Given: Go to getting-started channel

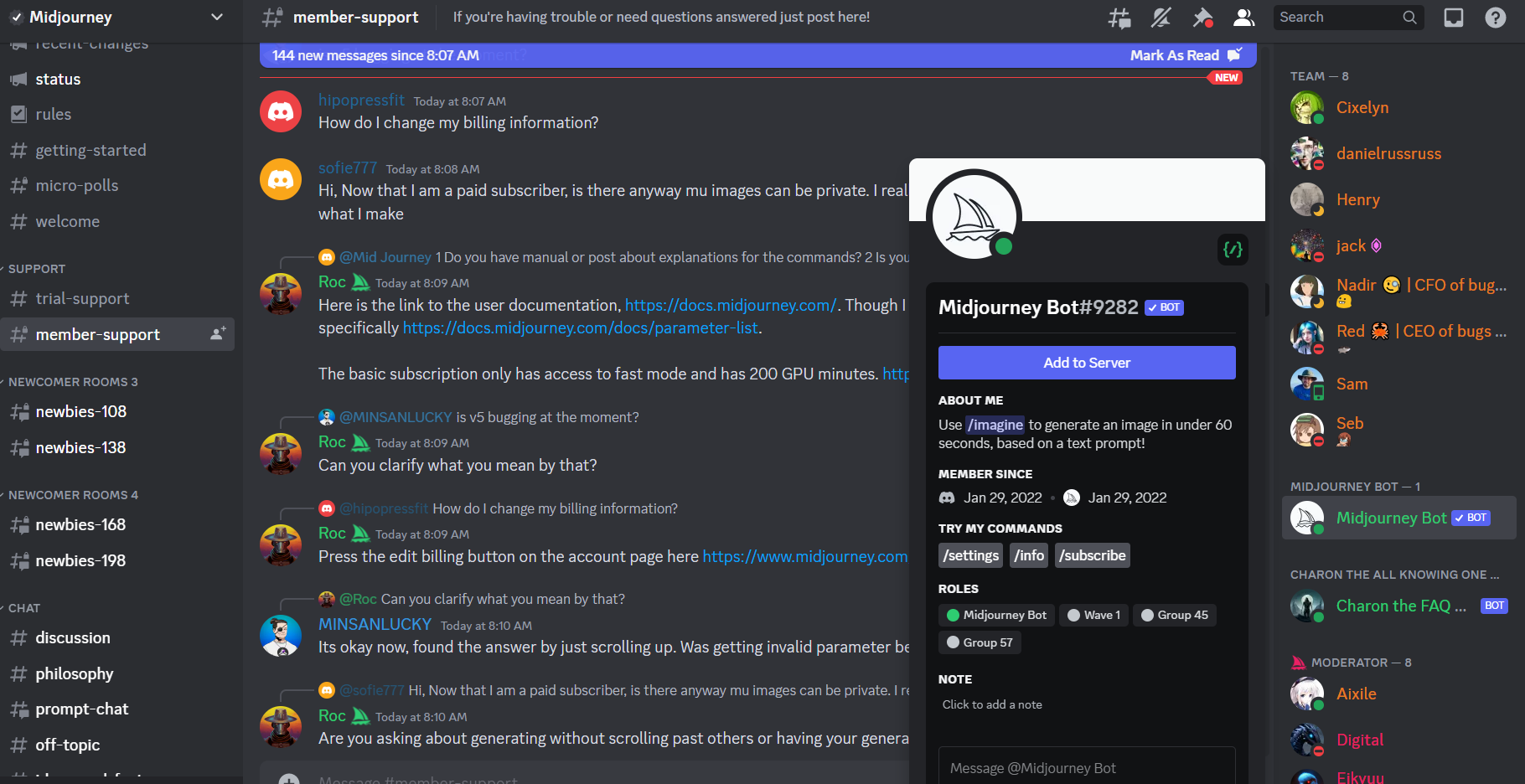Looking at the screenshot, I should point(117,151).
